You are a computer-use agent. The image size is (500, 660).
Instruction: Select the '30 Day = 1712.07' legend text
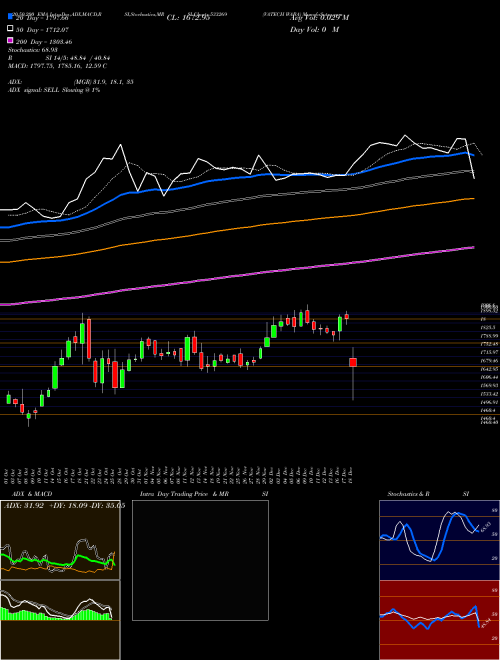42,29
